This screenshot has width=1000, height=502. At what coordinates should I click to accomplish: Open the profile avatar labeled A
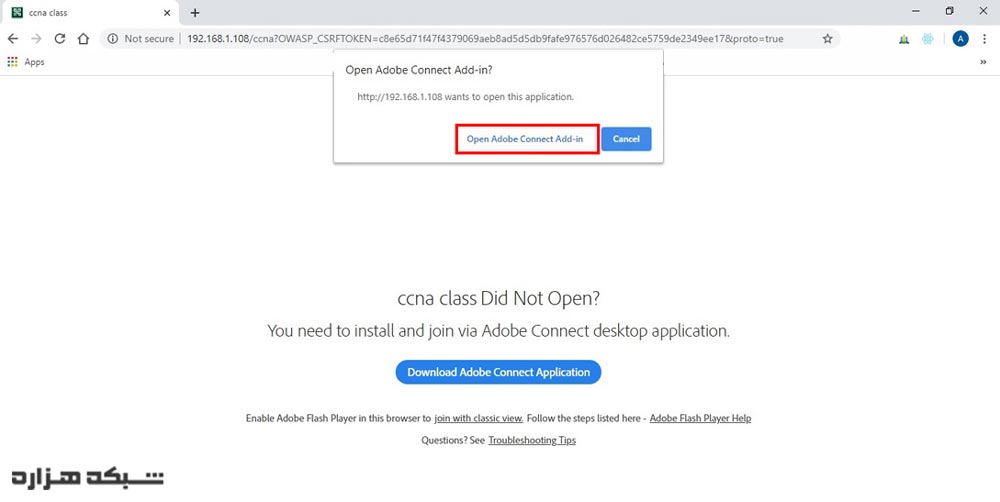coord(960,39)
